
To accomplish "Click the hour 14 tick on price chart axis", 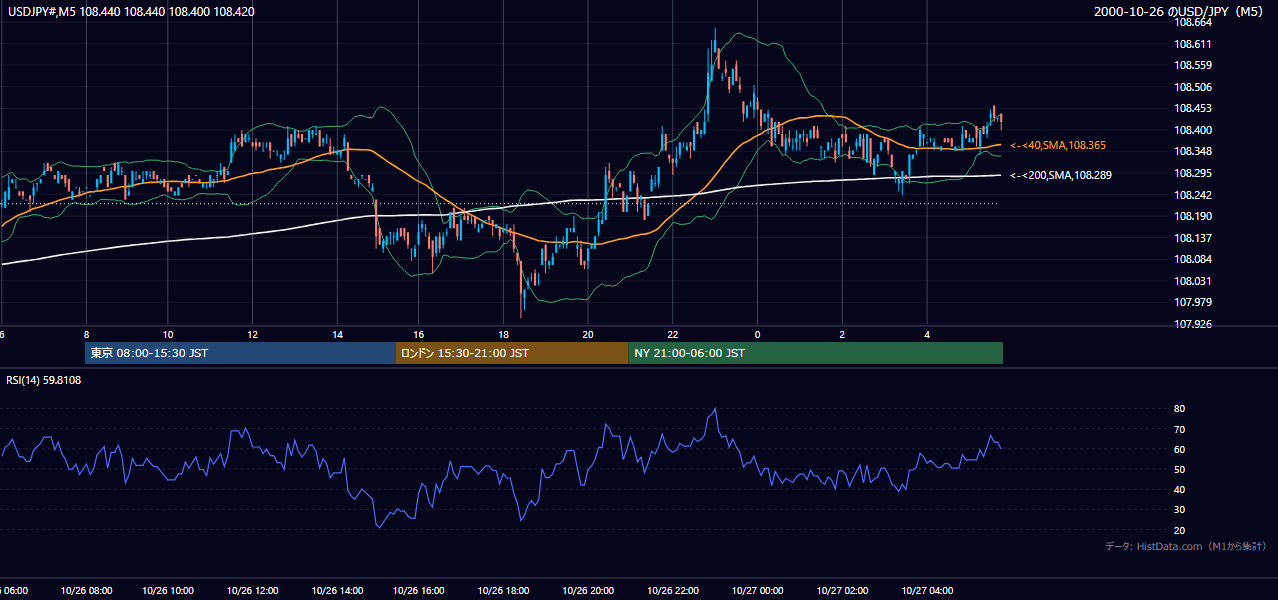I will (x=337, y=335).
